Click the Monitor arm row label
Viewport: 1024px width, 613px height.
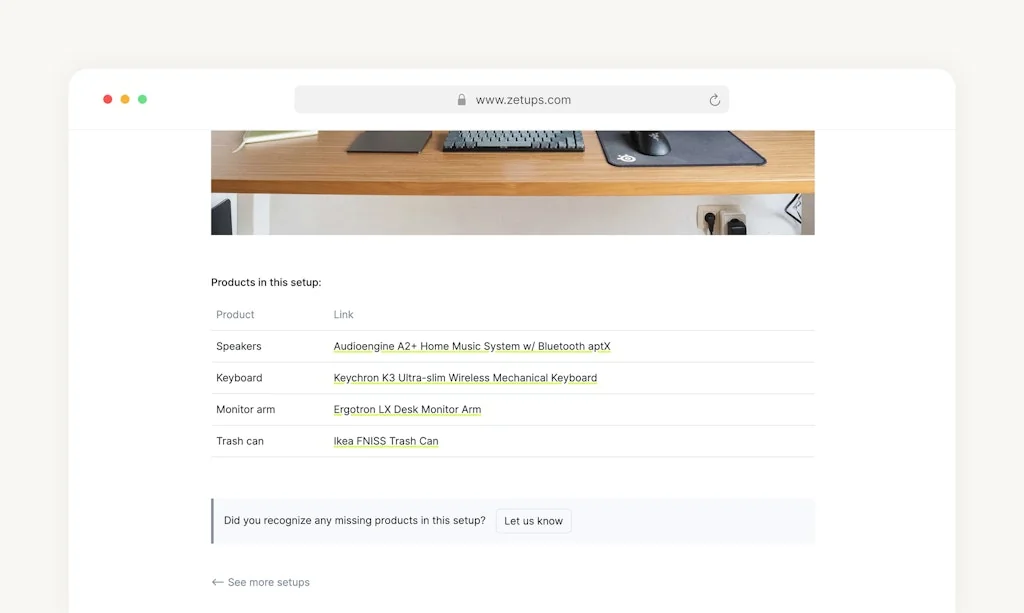coord(245,409)
